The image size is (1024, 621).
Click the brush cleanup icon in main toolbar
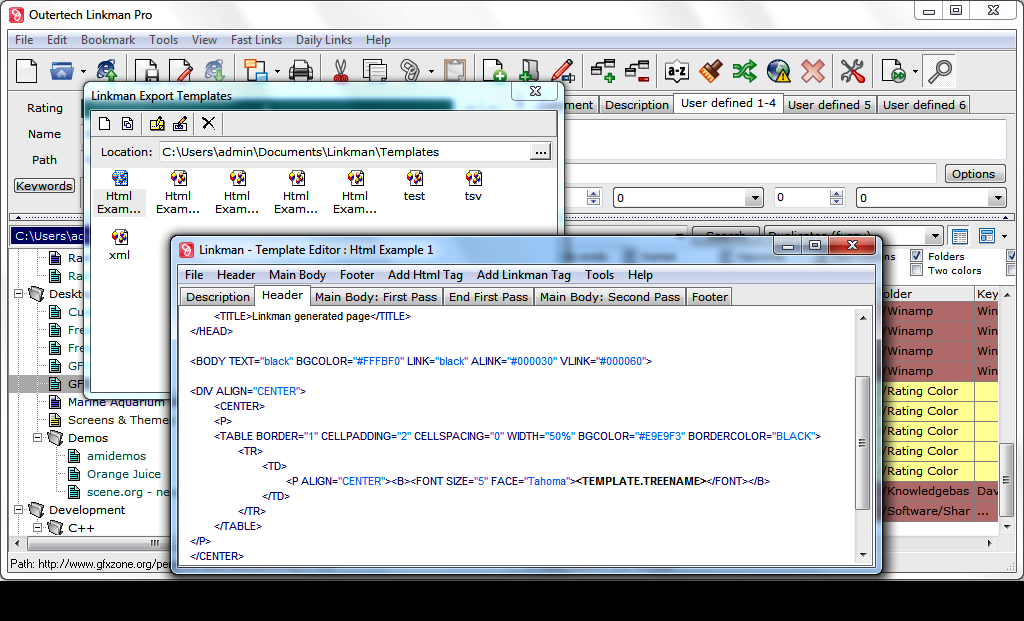click(x=711, y=71)
